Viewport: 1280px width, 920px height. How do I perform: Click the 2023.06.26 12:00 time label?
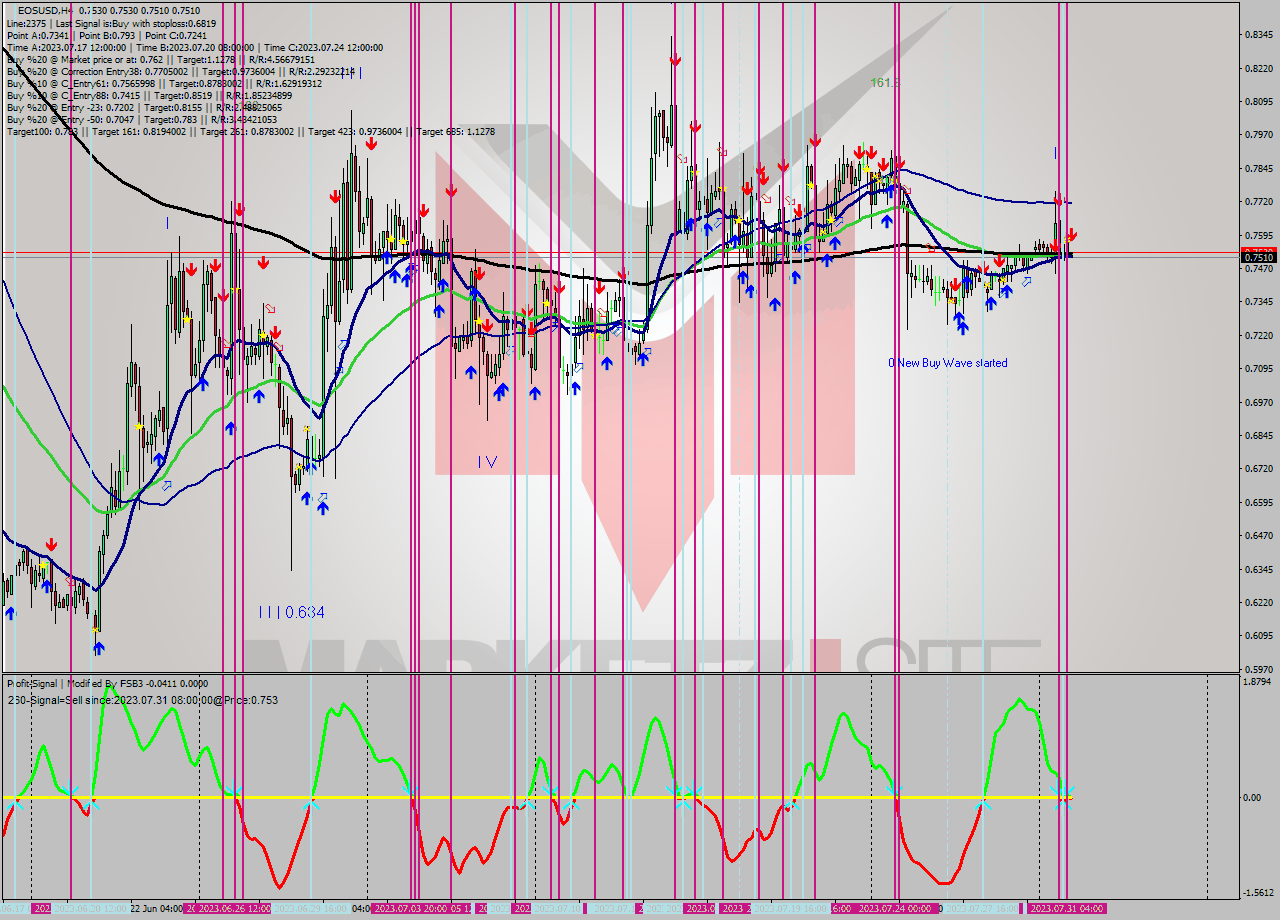[x=235, y=909]
